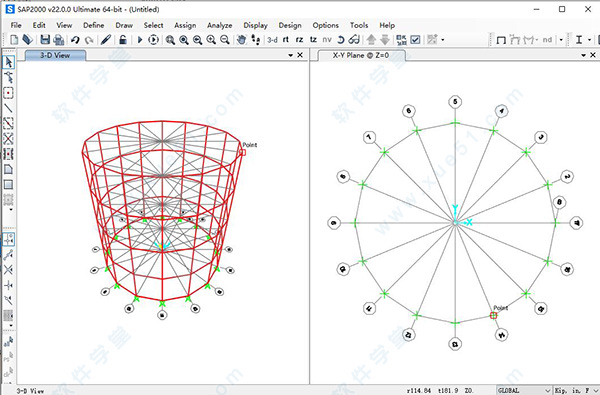Toggle Snap to Points and Grid
This screenshot has width=600, height=395.
[x=8, y=239]
